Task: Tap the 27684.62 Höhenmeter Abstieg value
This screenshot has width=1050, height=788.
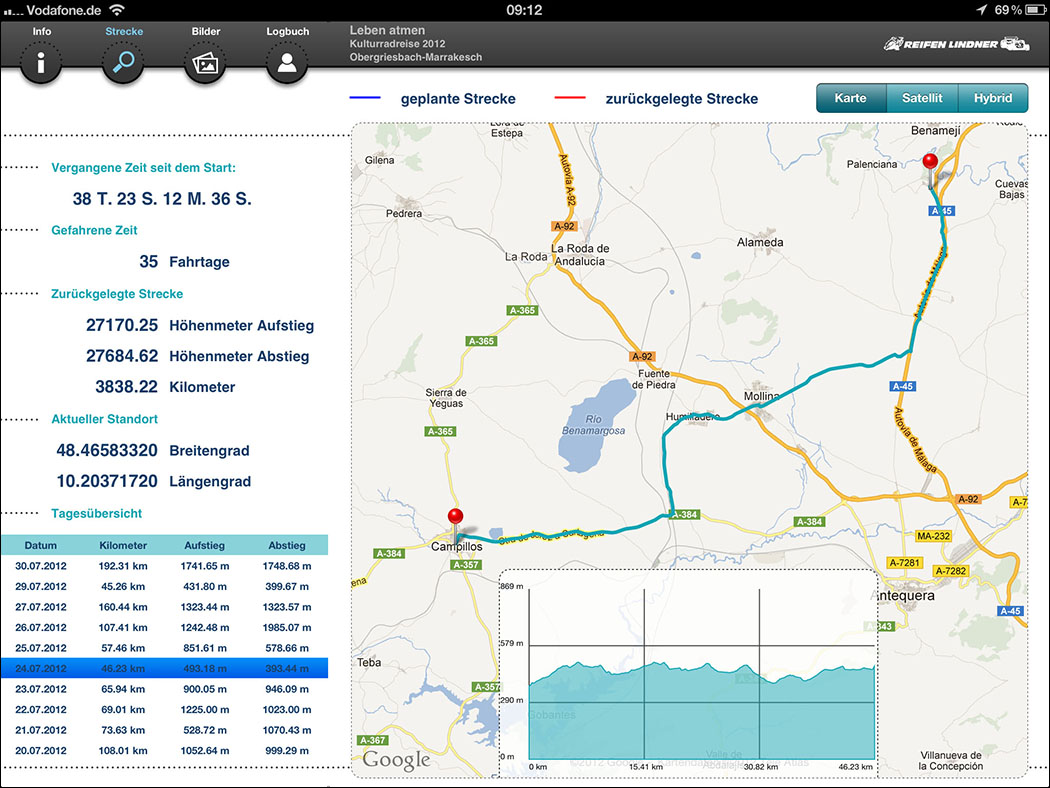Action: tap(122, 356)
